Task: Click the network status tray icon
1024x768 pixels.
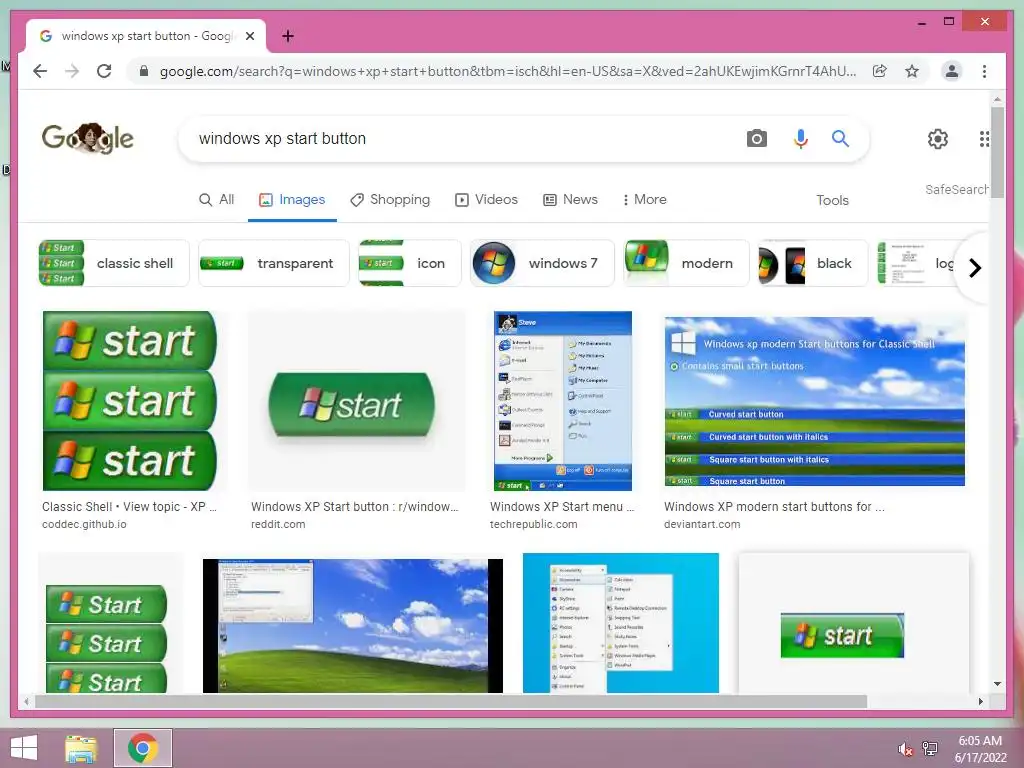Action: pyautogui.click(x=930, y=749)
